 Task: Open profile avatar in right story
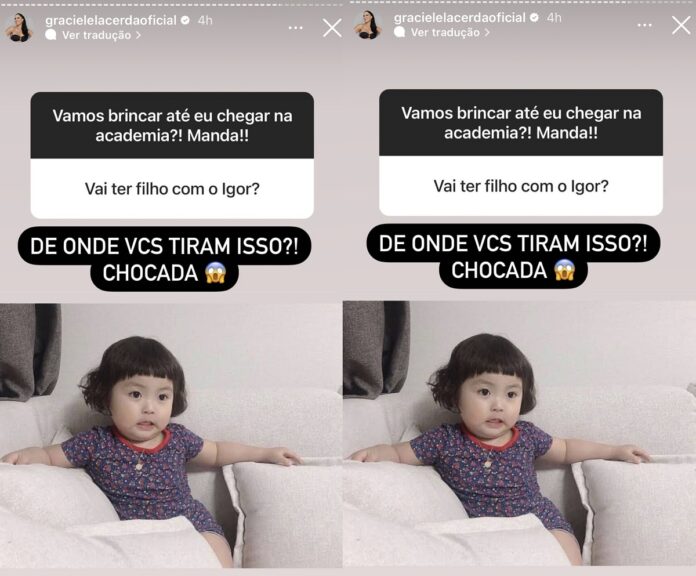point(368,25)
